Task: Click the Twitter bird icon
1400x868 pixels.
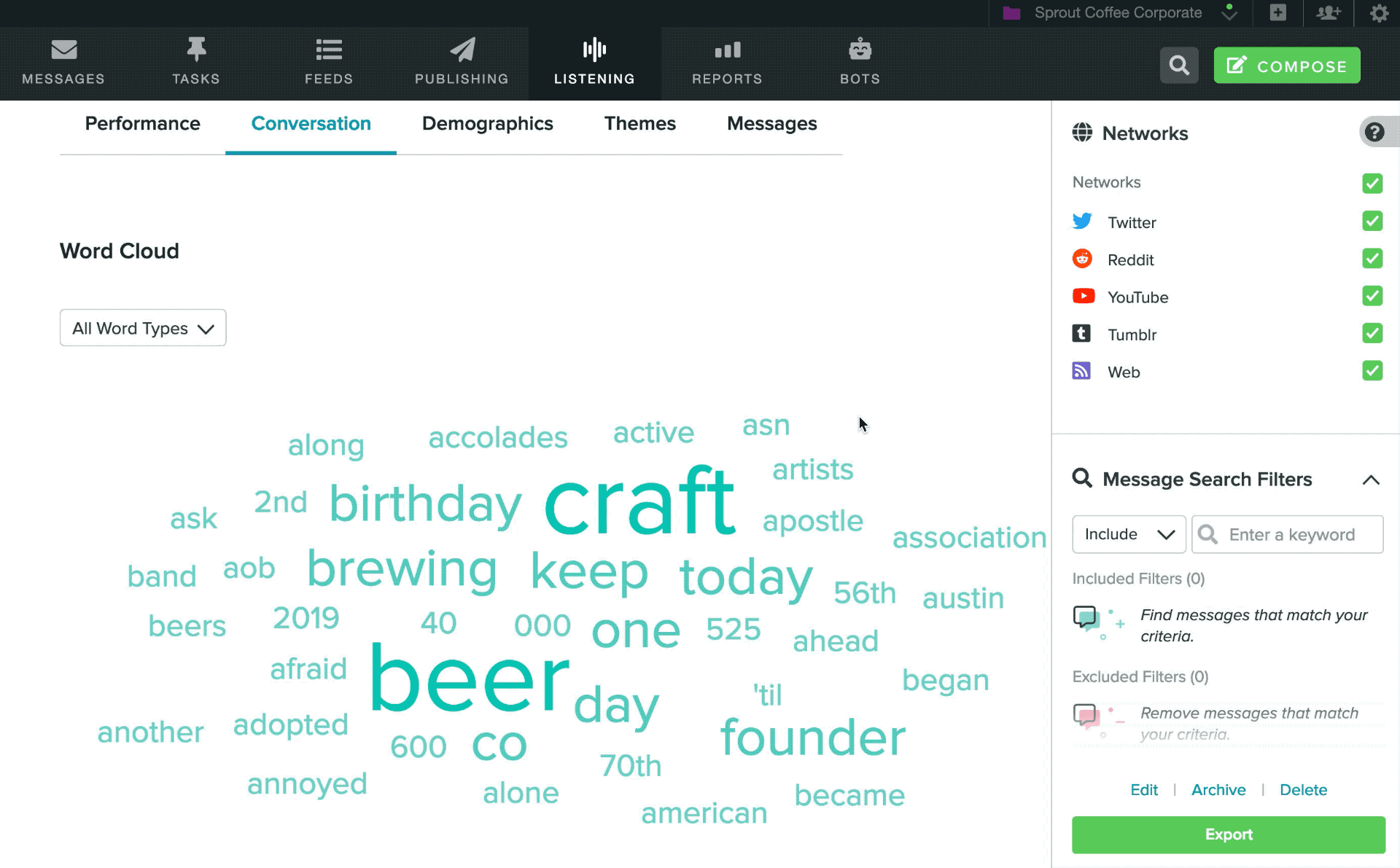Action: pyautogui.click(x=1082, y=221)
